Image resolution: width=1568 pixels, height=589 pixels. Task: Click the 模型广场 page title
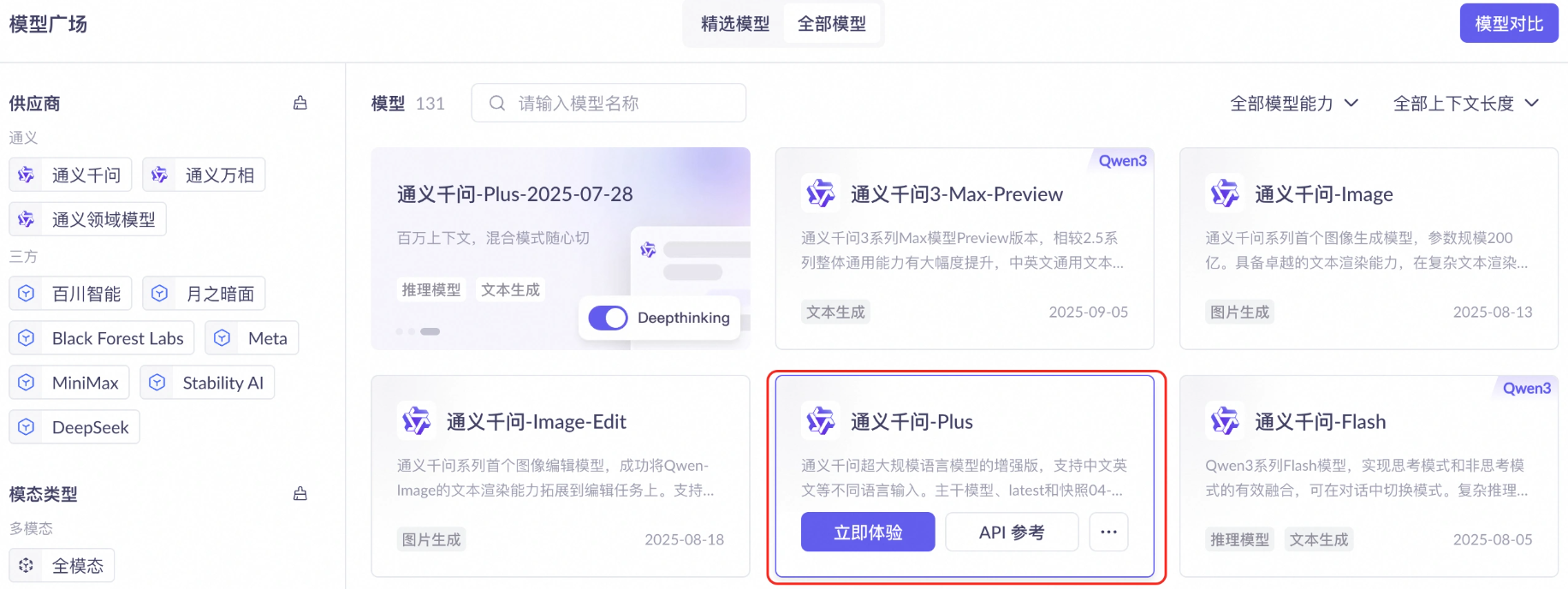click(x=48, y=24)
